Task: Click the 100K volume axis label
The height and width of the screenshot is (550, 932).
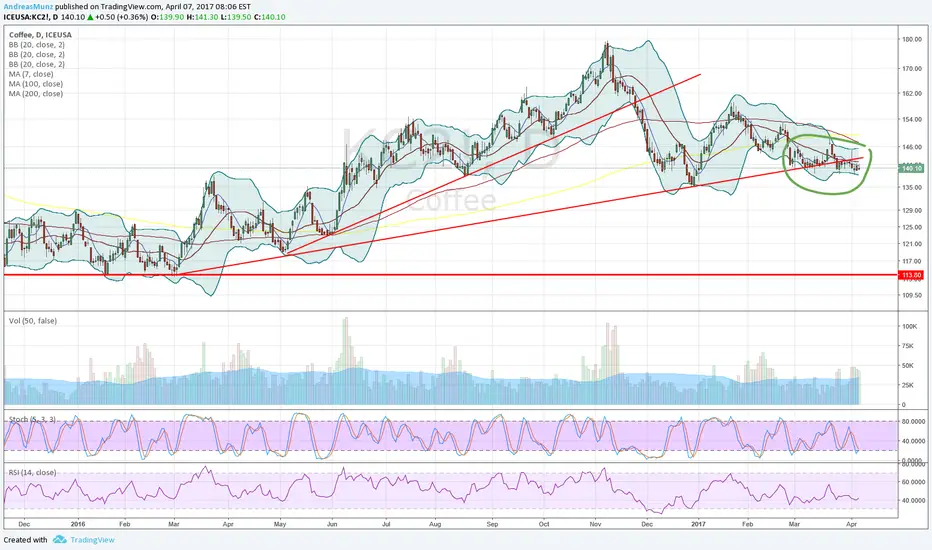Action: pyautogui.click(x=909, y=326)
